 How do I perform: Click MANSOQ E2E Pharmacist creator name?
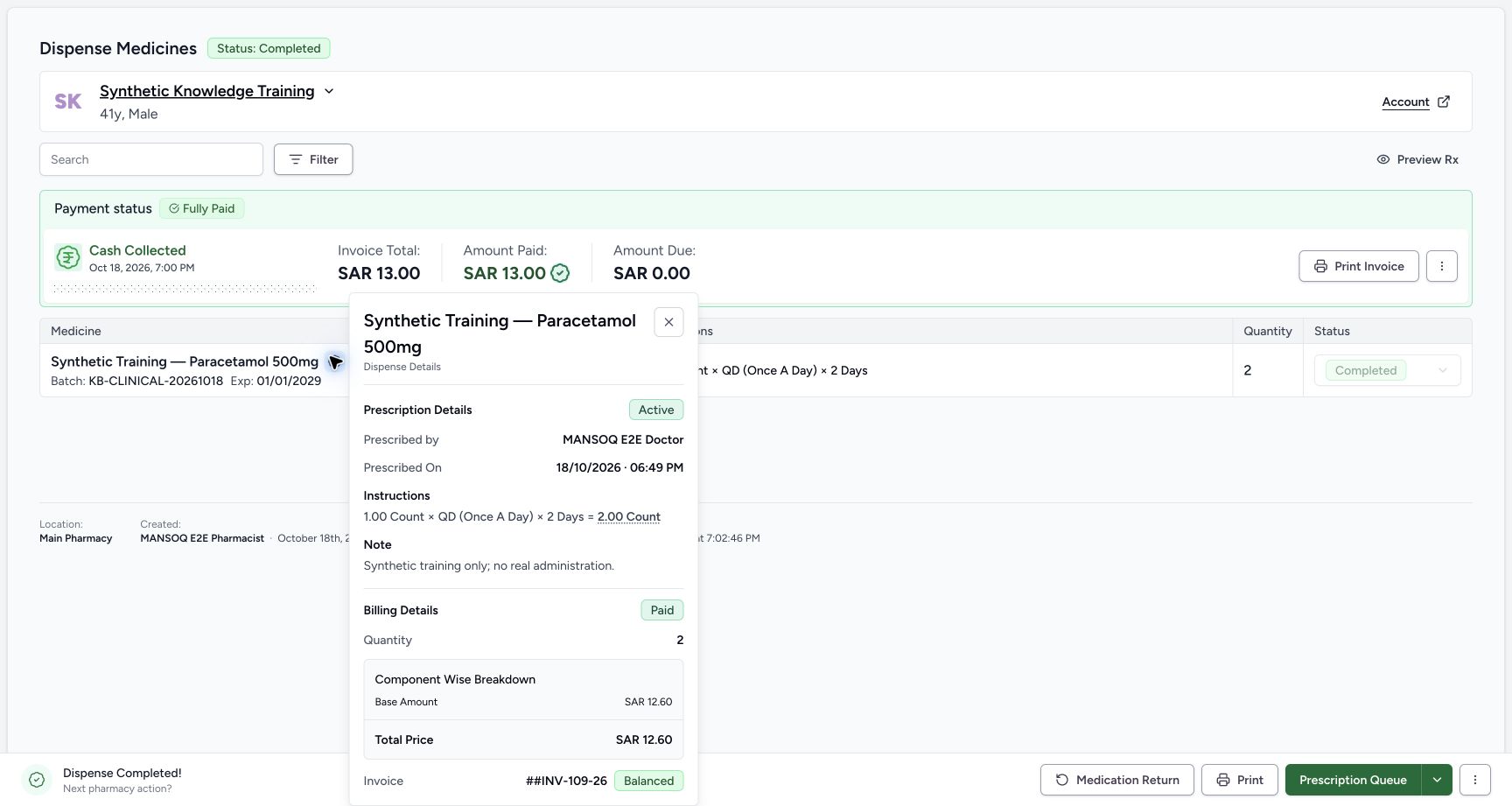(x=202, y=538)
